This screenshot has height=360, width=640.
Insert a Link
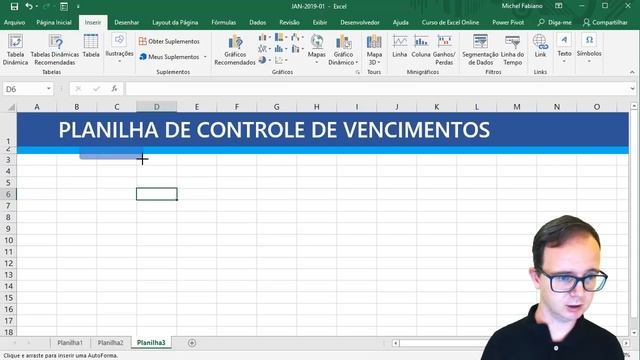(x=540, y=46)
